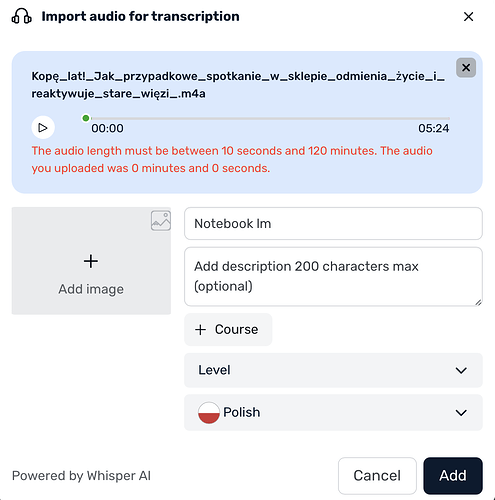Click the Add image upload area
Image resolution: width=495 pixels, height=500 pixels.
(91, 261)
